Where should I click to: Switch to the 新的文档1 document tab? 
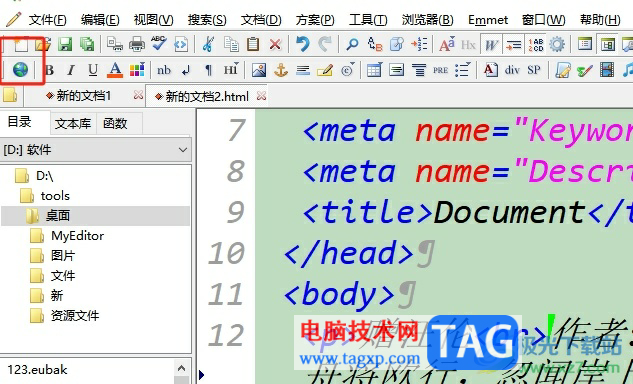click(x=83, y=96)
